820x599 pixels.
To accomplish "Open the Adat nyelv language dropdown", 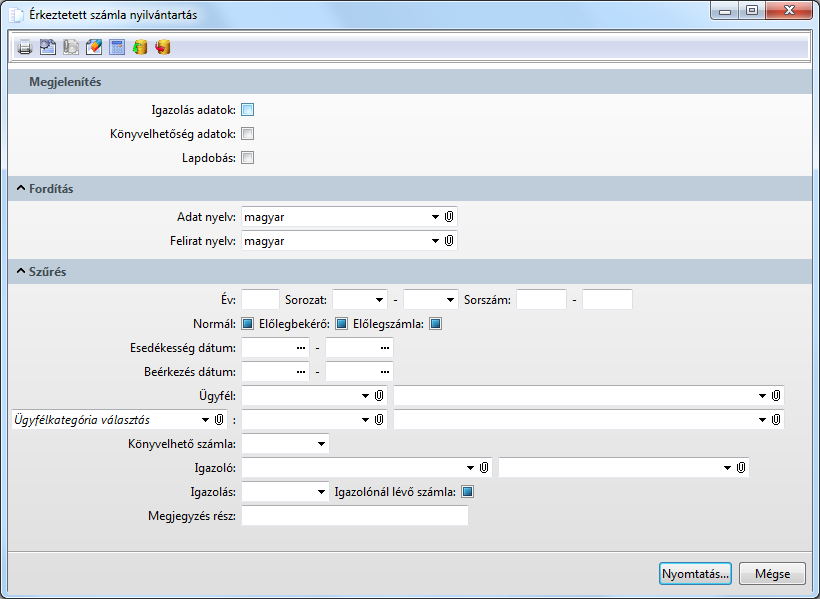I will pyautogui.click(x=435, y=216).
